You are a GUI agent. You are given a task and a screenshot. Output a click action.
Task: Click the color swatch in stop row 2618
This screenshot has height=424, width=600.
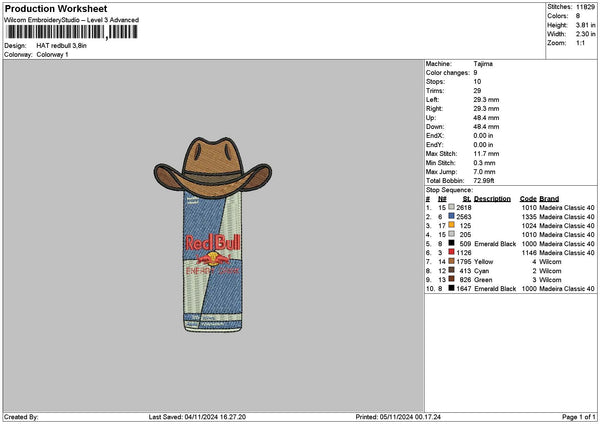452,207
